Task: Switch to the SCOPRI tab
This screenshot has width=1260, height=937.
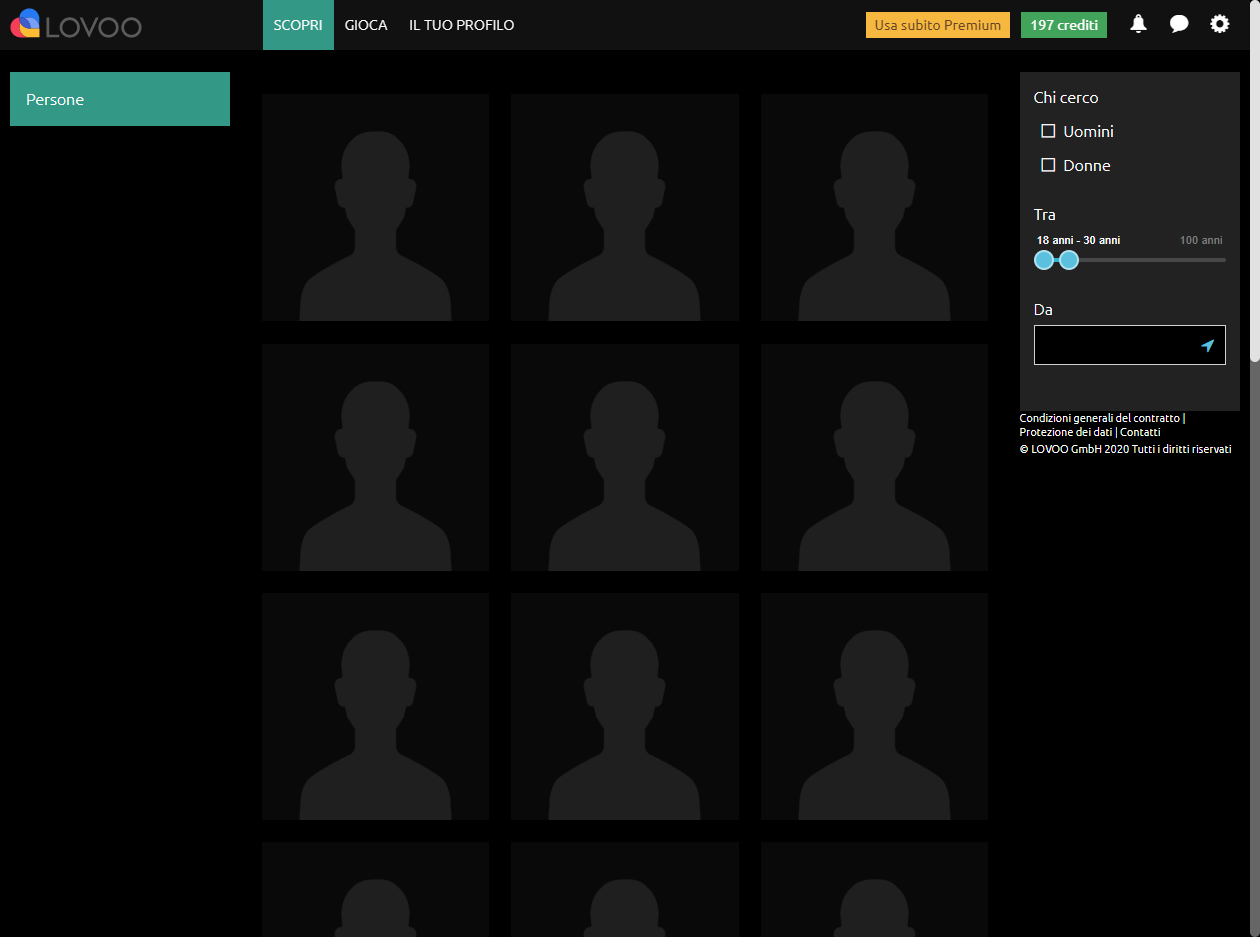Action: click(x=297, y=25)
